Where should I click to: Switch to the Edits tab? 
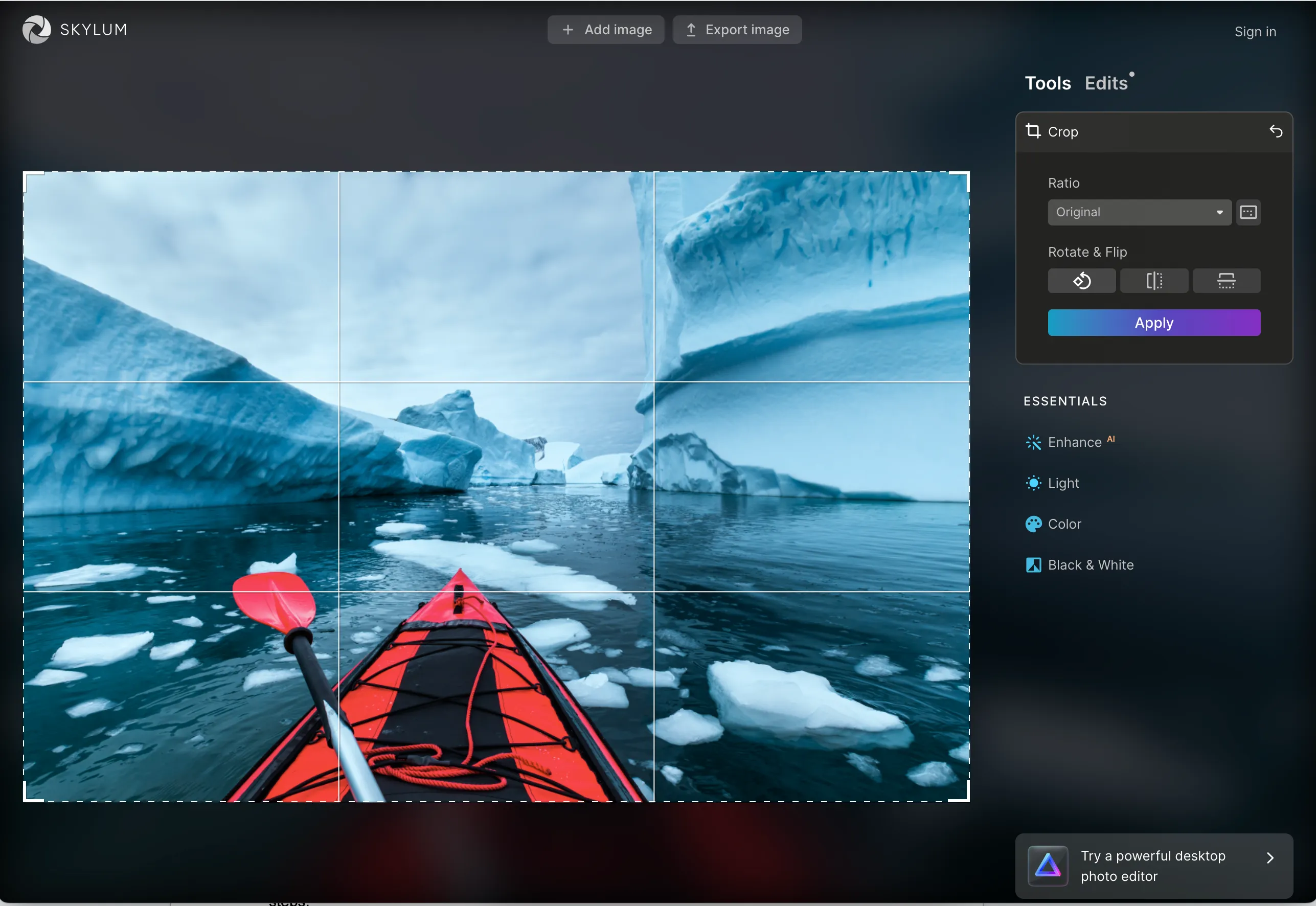click(1105, 83)
